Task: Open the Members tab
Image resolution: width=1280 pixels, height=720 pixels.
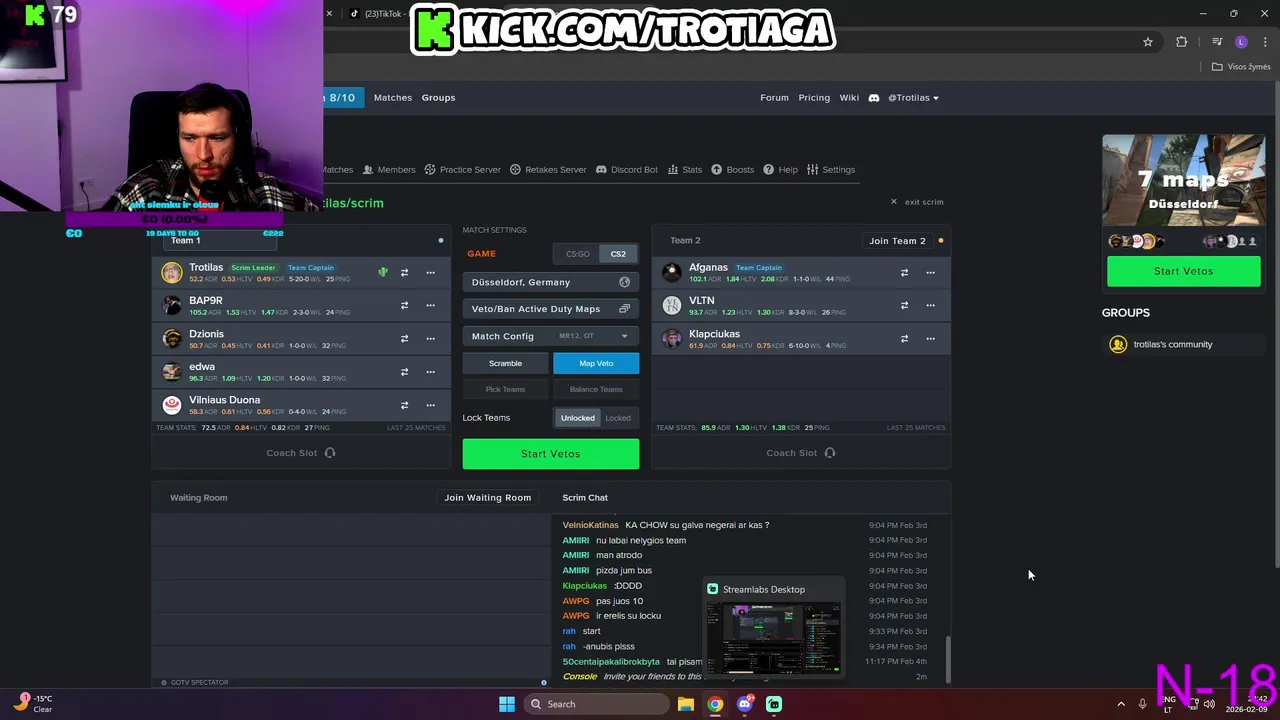Action: [x=389, y=170]
